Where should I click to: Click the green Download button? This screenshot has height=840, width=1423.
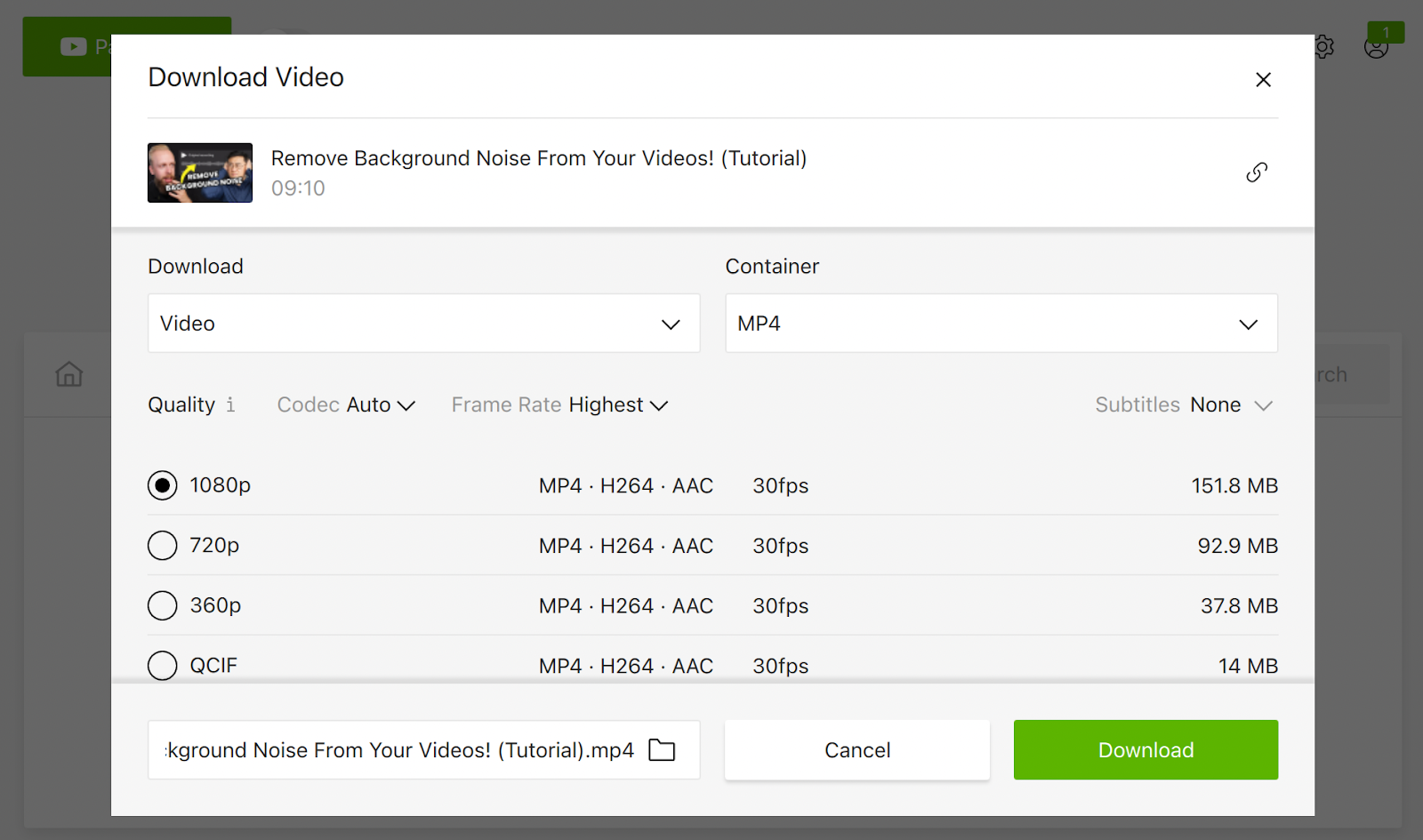click(1146, 749)
